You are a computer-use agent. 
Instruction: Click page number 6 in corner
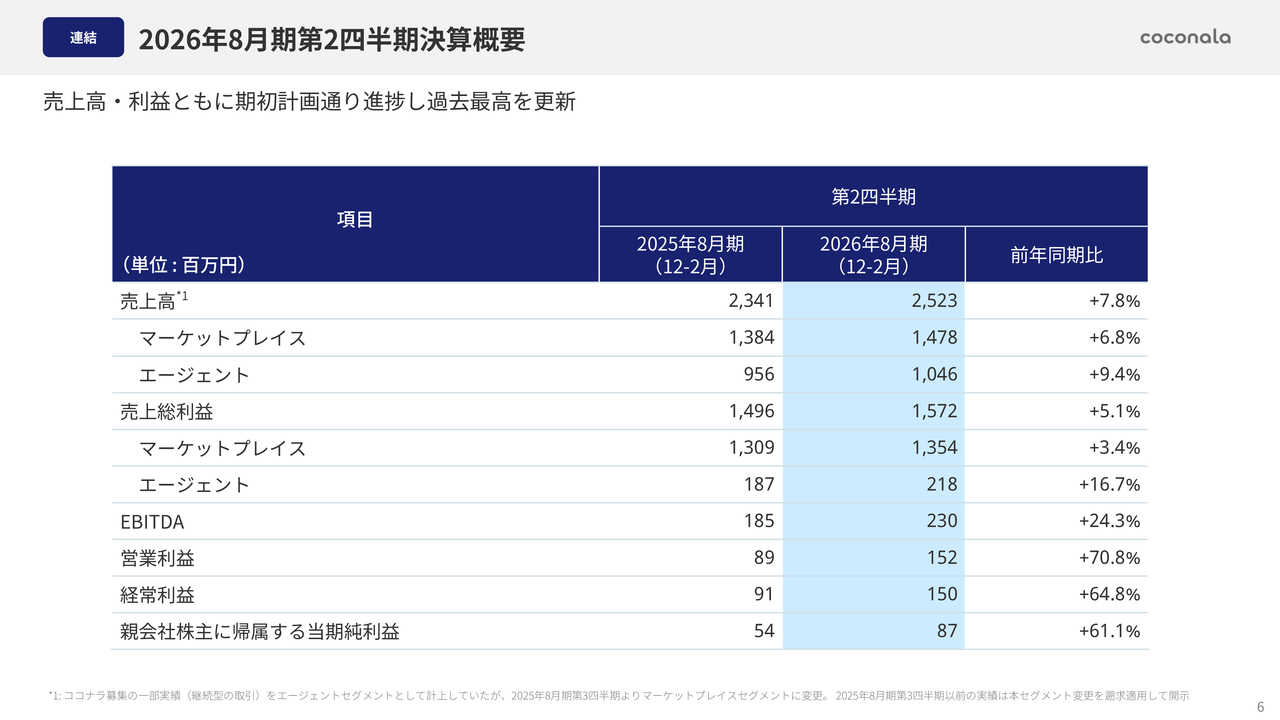click(1260, 703)
